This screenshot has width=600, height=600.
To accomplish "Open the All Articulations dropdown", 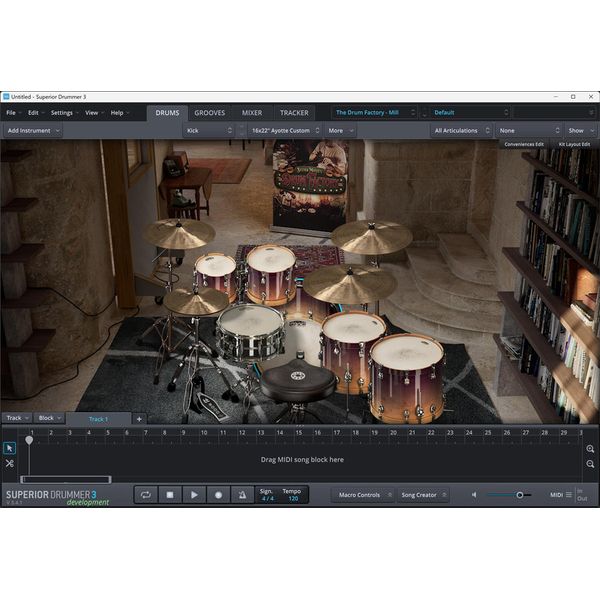I will click(x=461, y=130).
